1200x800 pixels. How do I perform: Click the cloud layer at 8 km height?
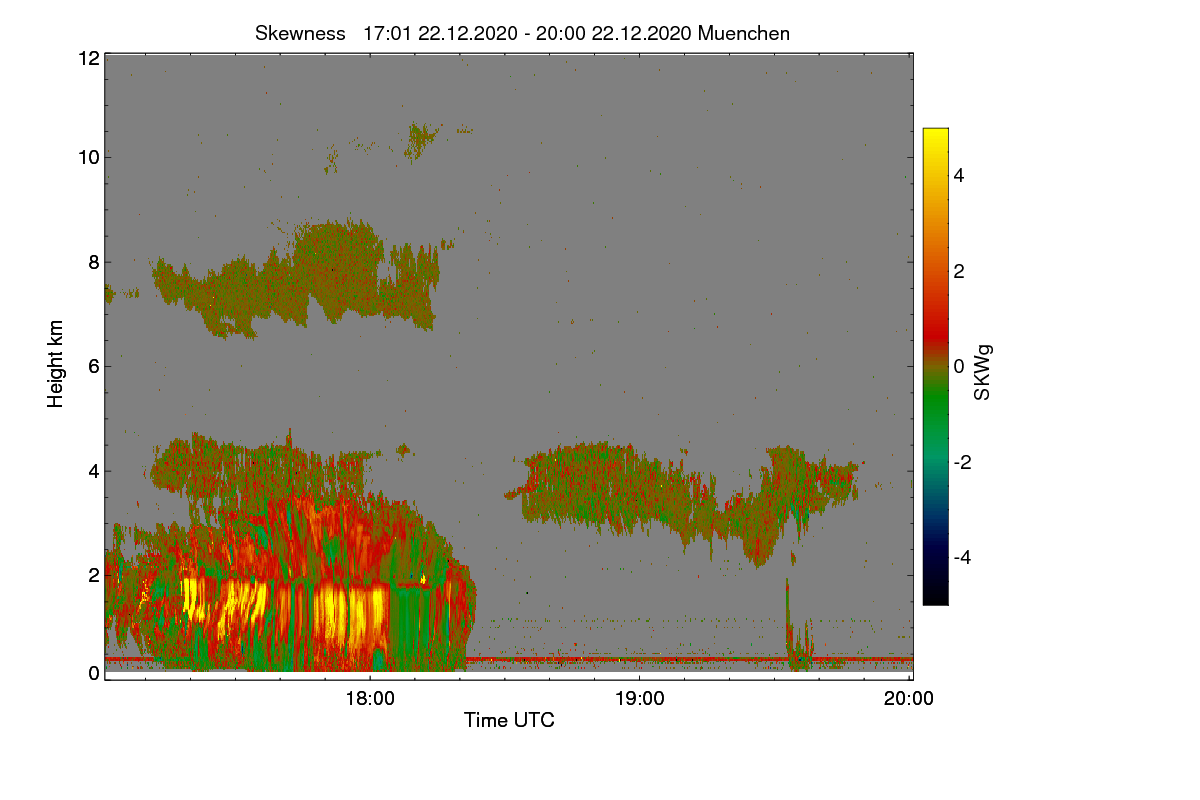[300, 280]
